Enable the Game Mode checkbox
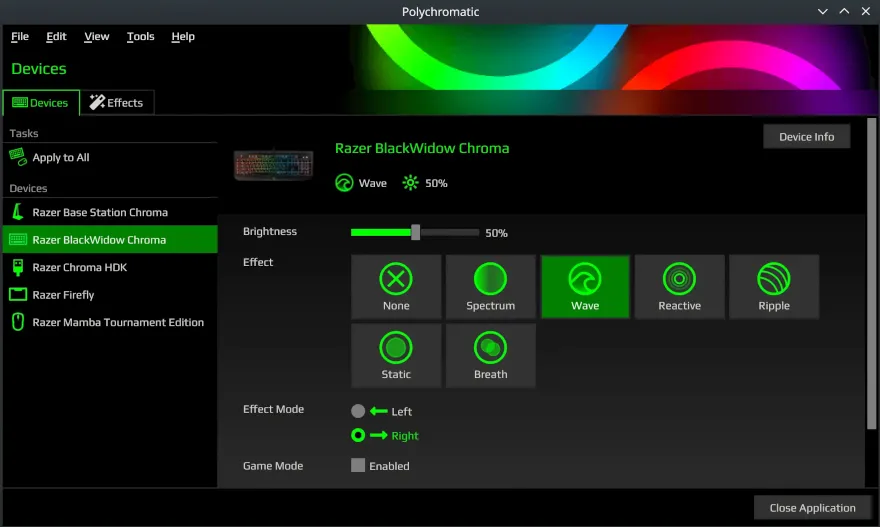Screen dimensions: 880x527 (x=358, y=465)
